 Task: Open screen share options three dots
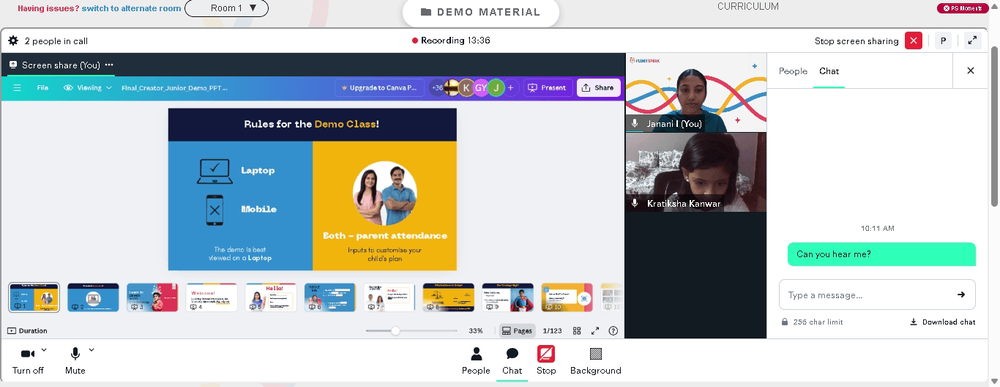[109, 65]
